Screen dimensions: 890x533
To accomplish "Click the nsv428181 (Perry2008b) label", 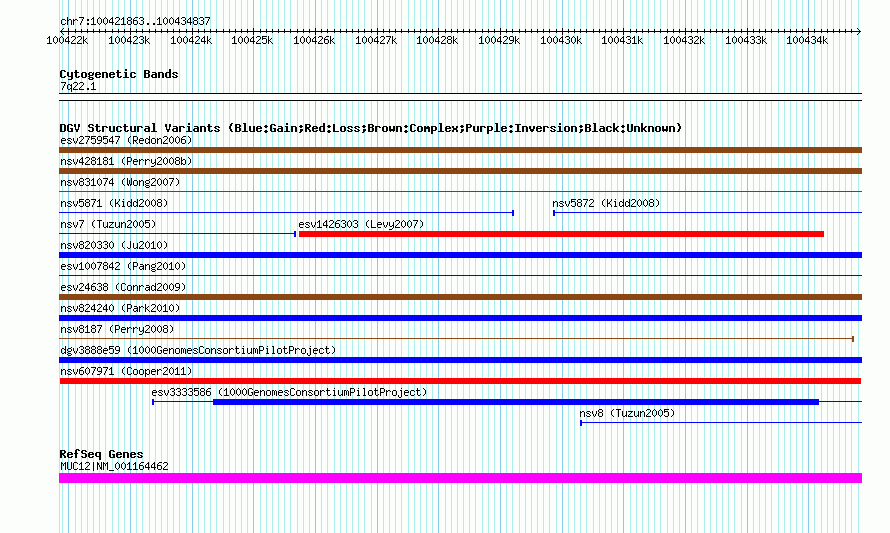I will (126, 161).
